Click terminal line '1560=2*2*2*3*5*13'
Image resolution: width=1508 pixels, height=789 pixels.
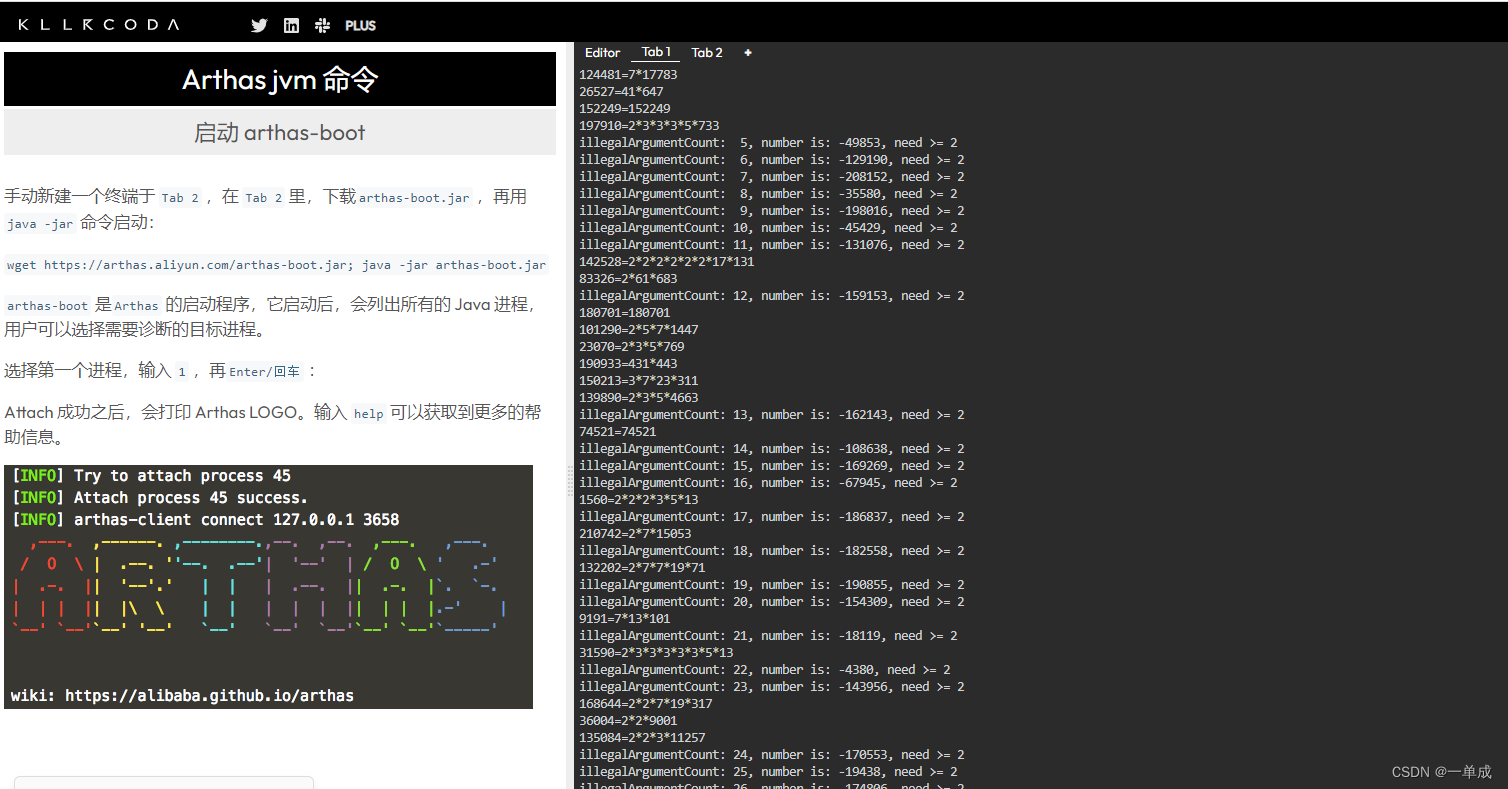pos(639,500)
